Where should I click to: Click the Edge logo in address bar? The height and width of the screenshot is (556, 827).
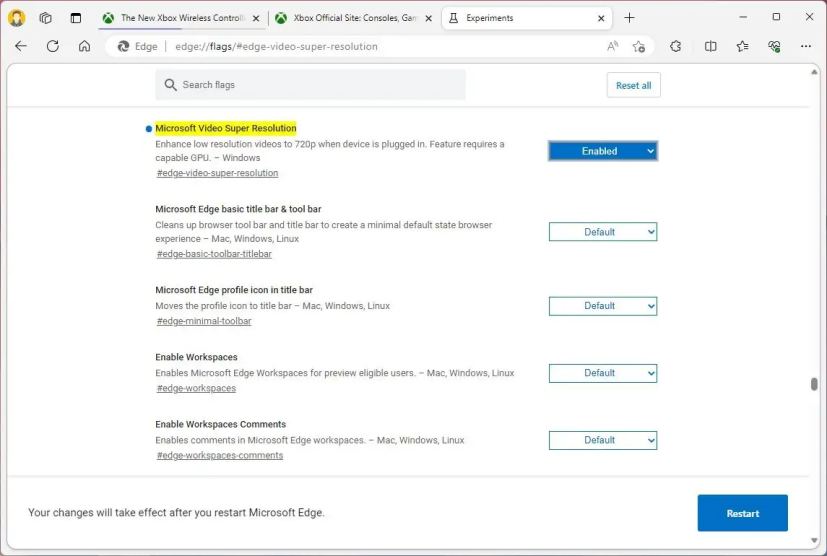[123, 46]
